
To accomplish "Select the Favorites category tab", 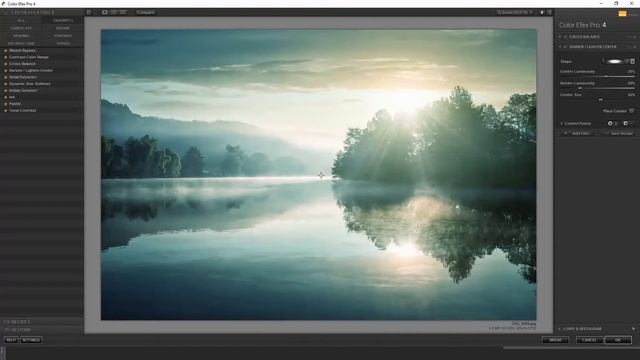I will (x=63, y=20).
